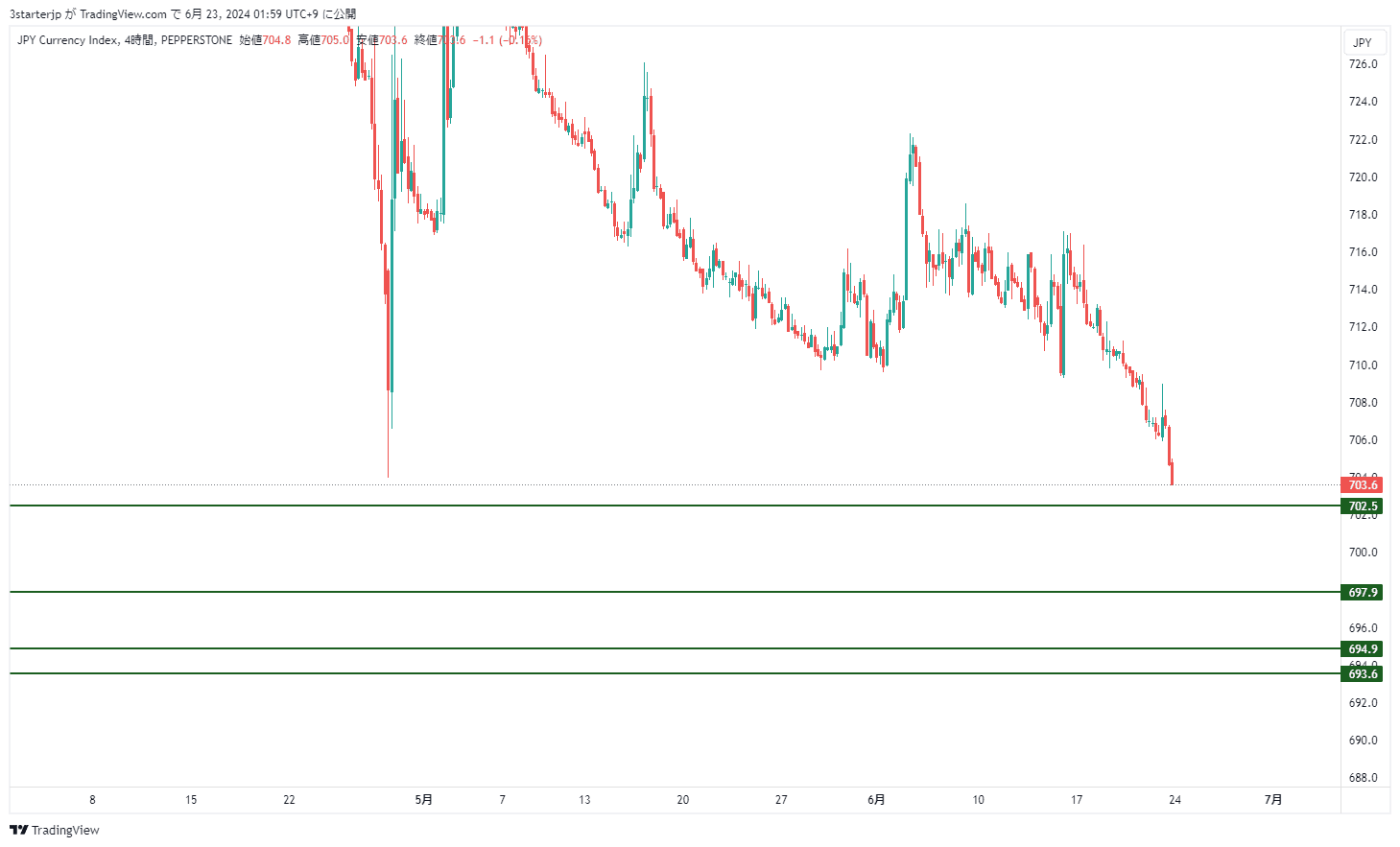Click date label 17 on time axis

coord(1077,800)
